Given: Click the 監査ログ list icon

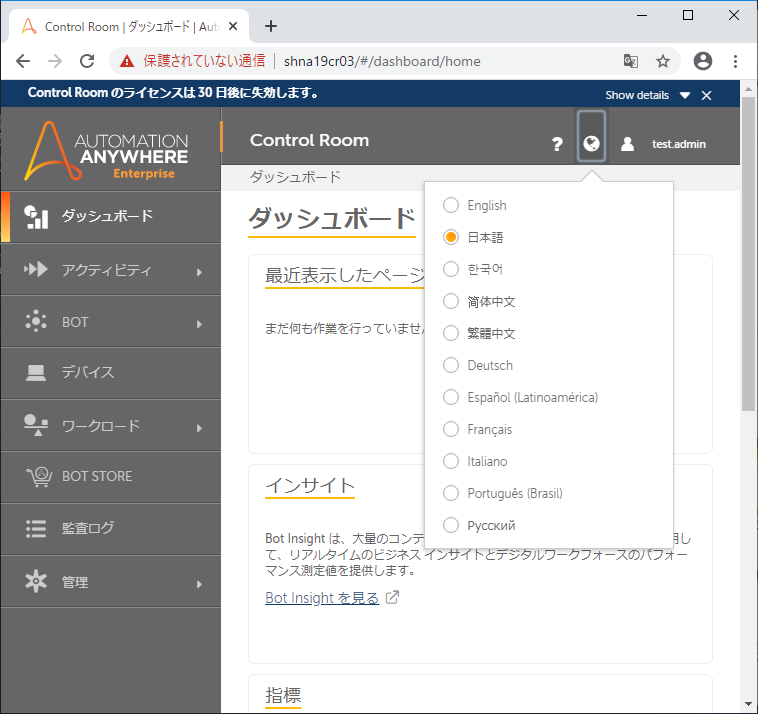Looking at the screenshot, I should 36,528.
